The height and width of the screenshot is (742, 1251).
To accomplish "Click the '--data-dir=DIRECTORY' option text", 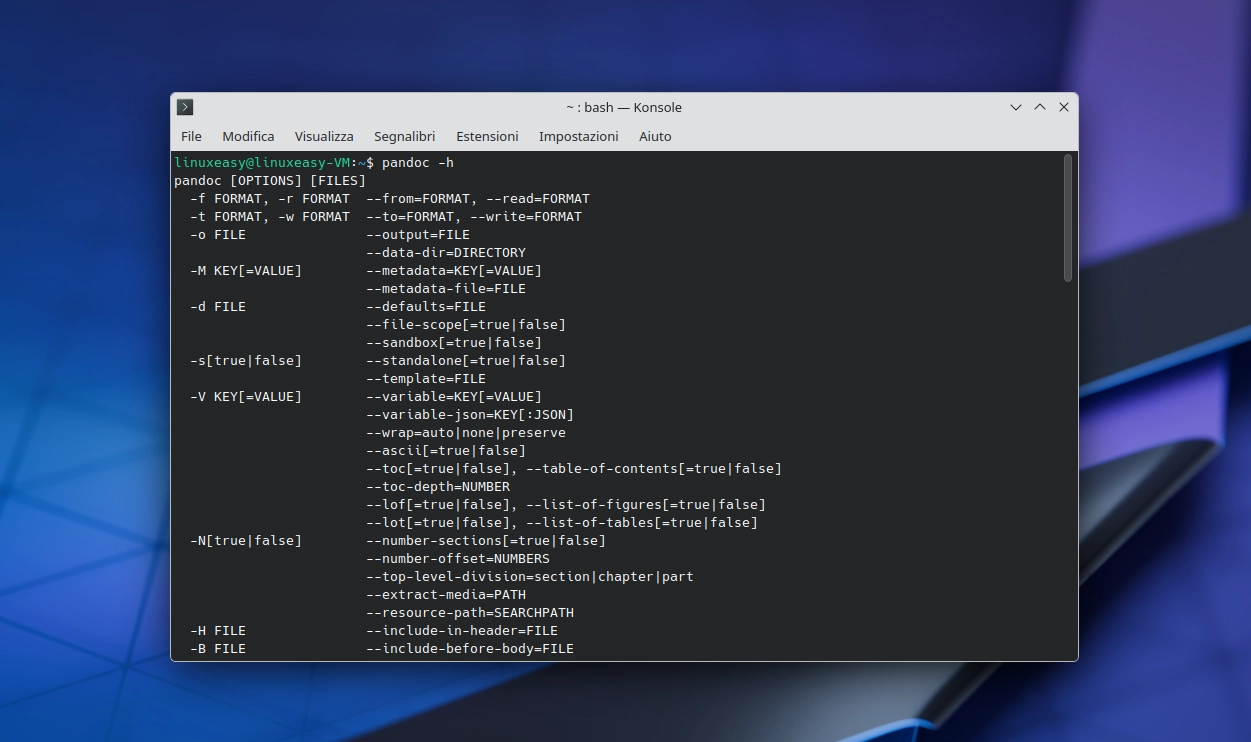I will point(446,252).
